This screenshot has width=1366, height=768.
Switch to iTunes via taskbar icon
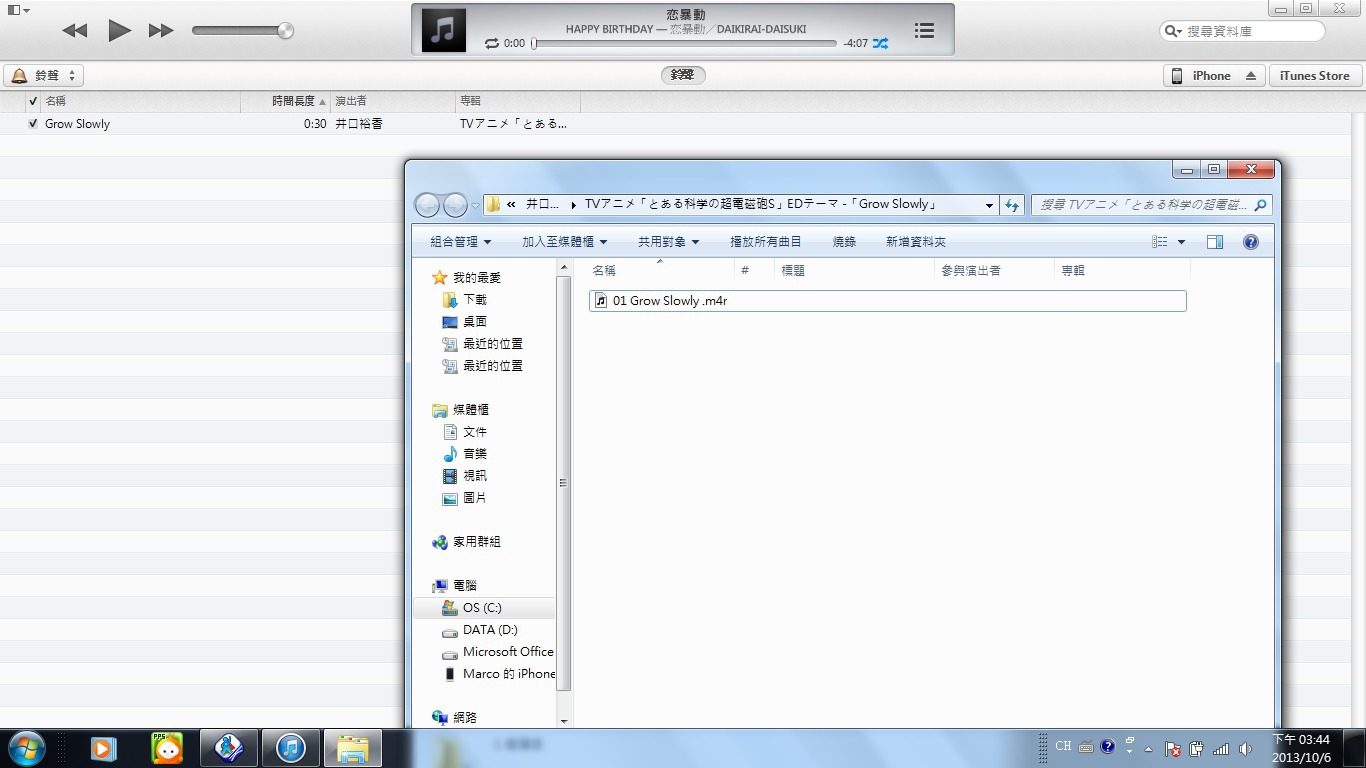tap(291, 748)
